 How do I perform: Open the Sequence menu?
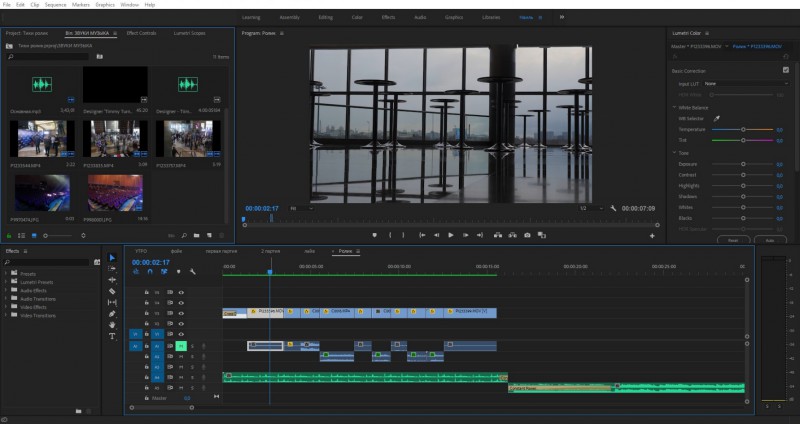click(x=56, y=5)
